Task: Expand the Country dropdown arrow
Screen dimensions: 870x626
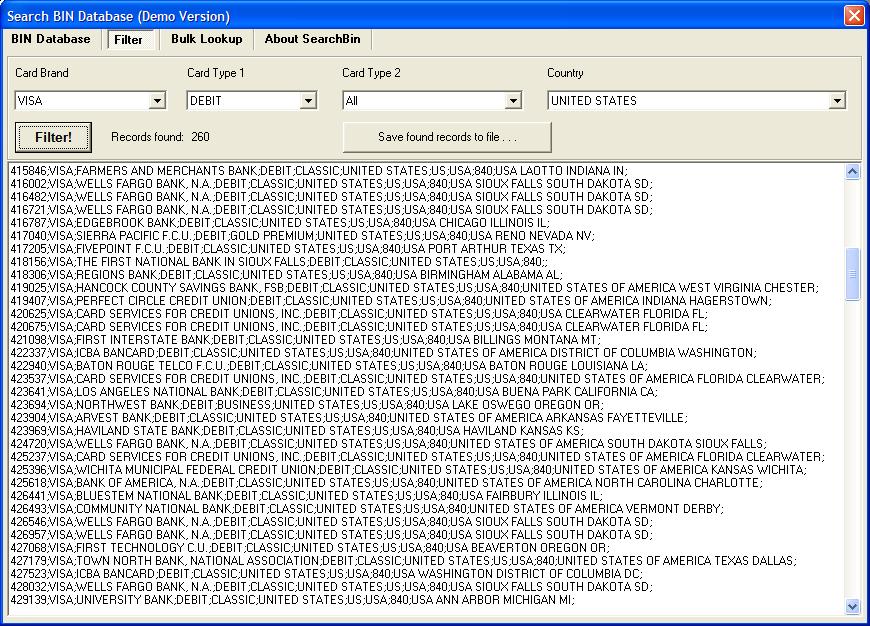Action: point(837,100)
